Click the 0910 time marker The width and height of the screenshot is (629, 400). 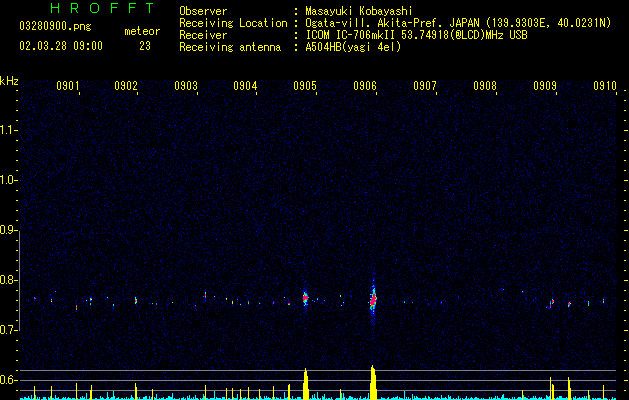(x=605, y=86)
